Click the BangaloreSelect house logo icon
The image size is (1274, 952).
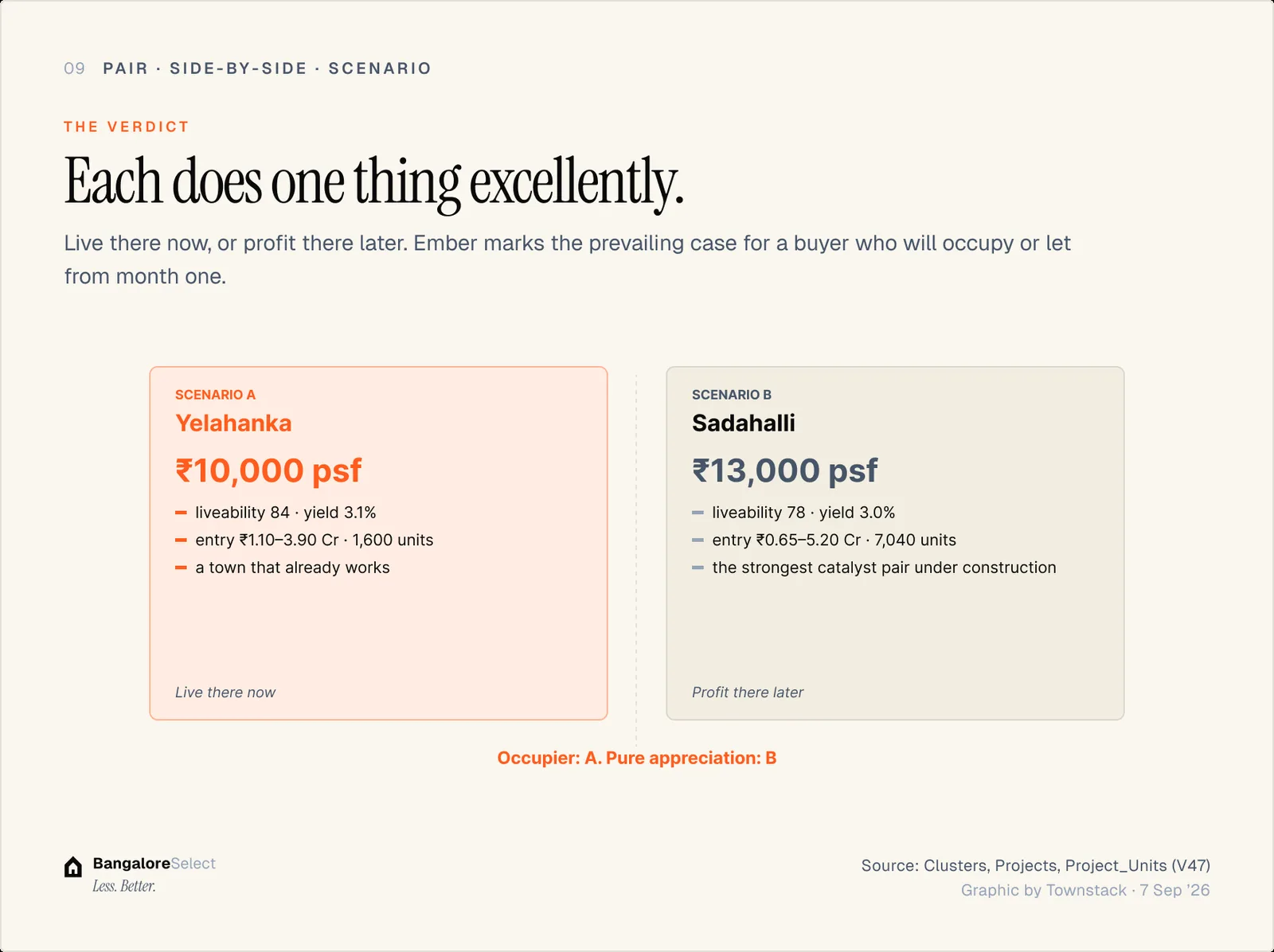click(x=73, y=867)
